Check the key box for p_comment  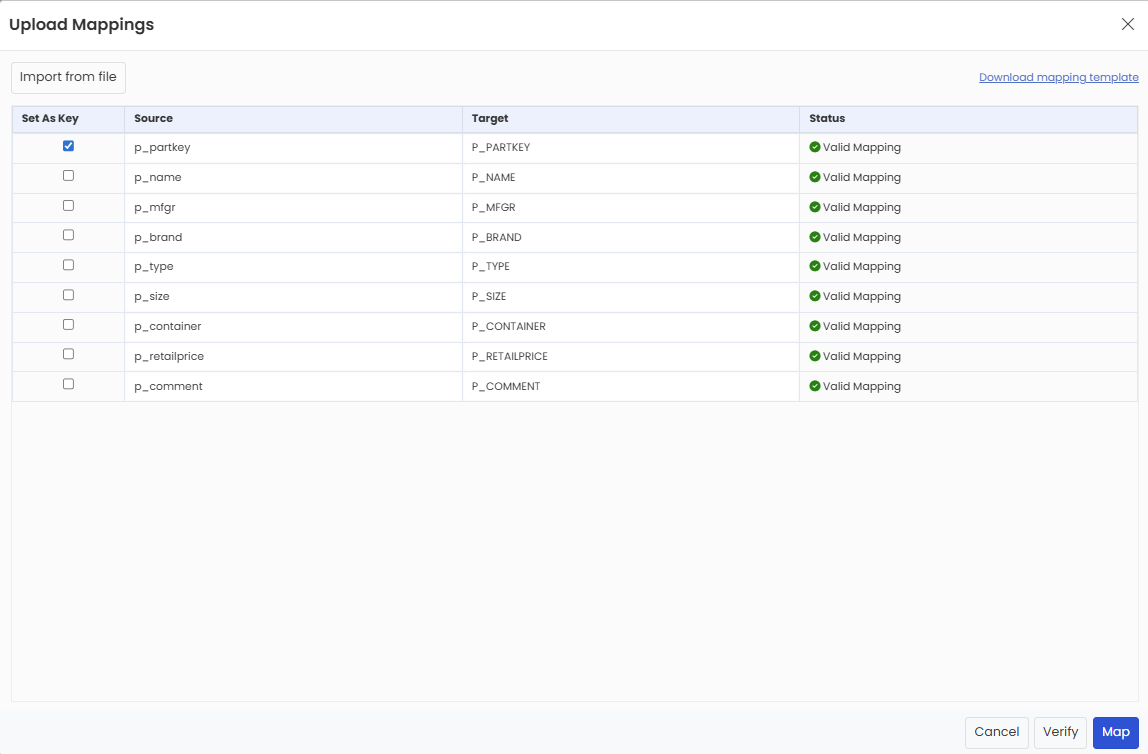tap(68, 384)
